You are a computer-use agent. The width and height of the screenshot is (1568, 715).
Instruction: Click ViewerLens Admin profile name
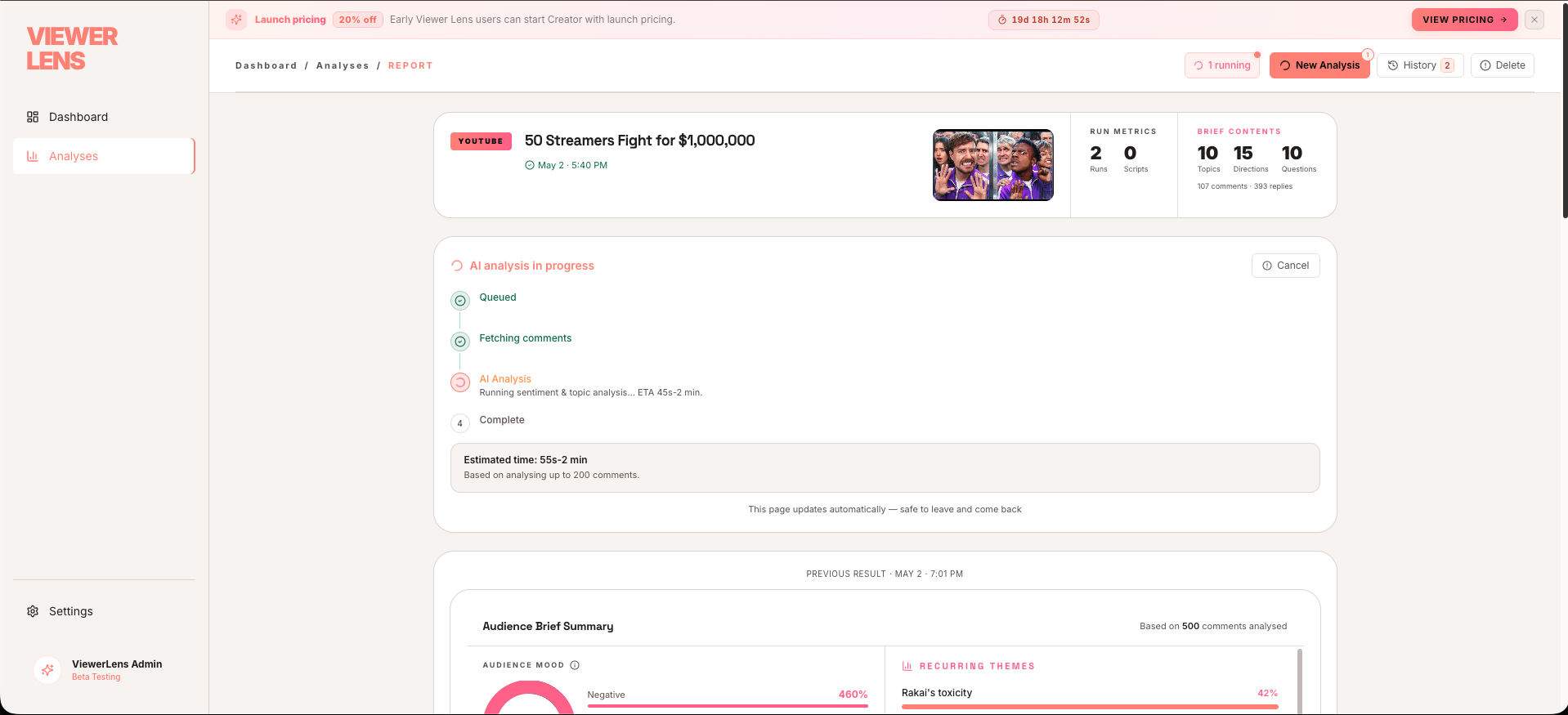click(x=117, y=664)
